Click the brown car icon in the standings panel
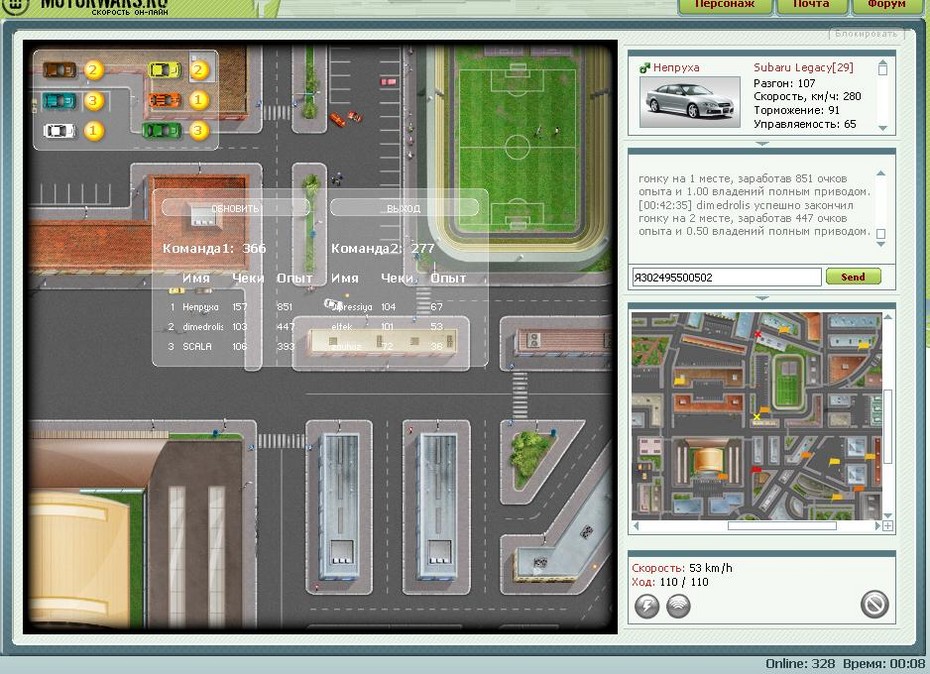This screenshot has width=930, height=674. point(60,70)
